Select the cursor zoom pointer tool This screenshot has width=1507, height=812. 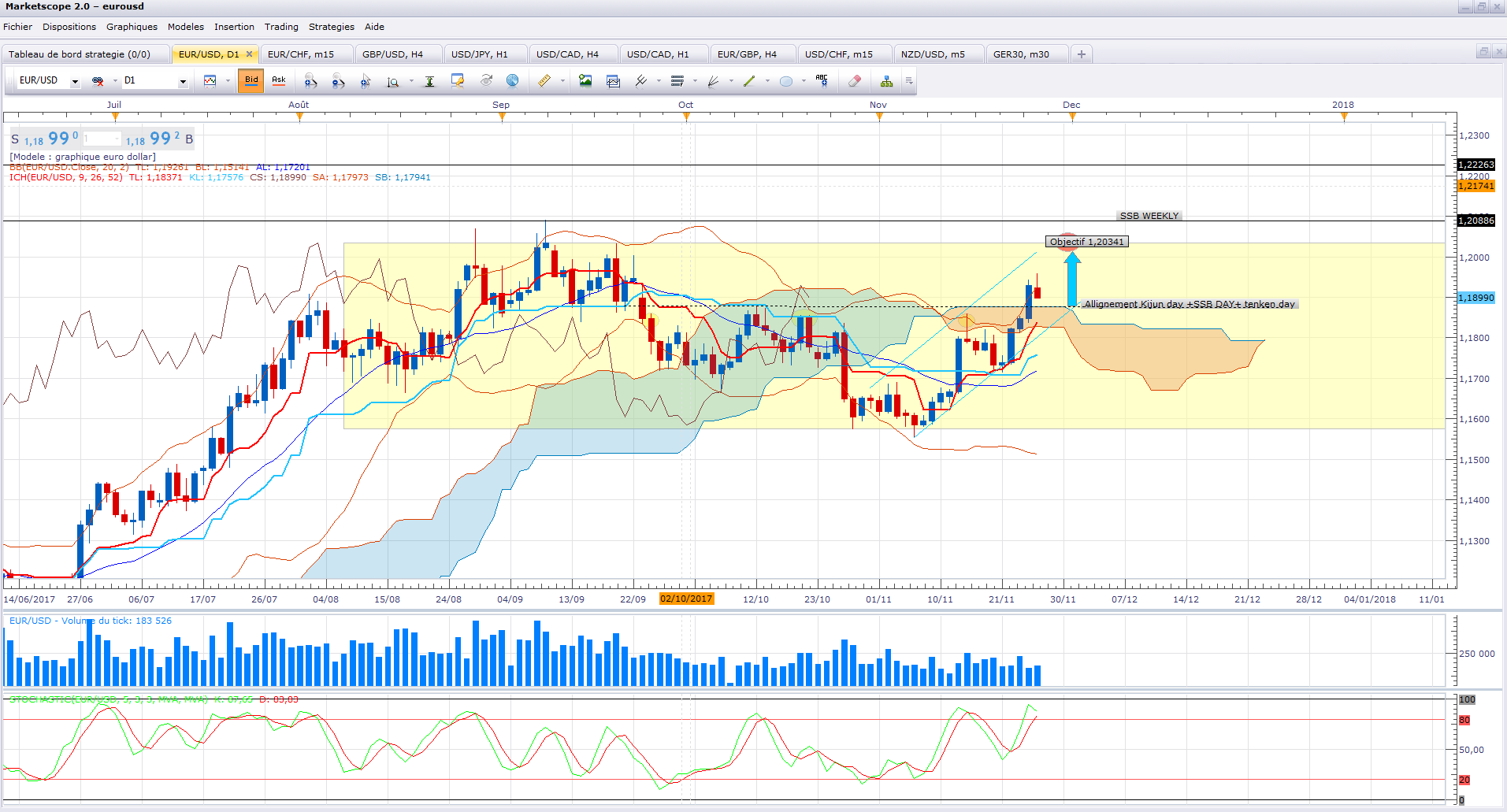tap(366, 80)
